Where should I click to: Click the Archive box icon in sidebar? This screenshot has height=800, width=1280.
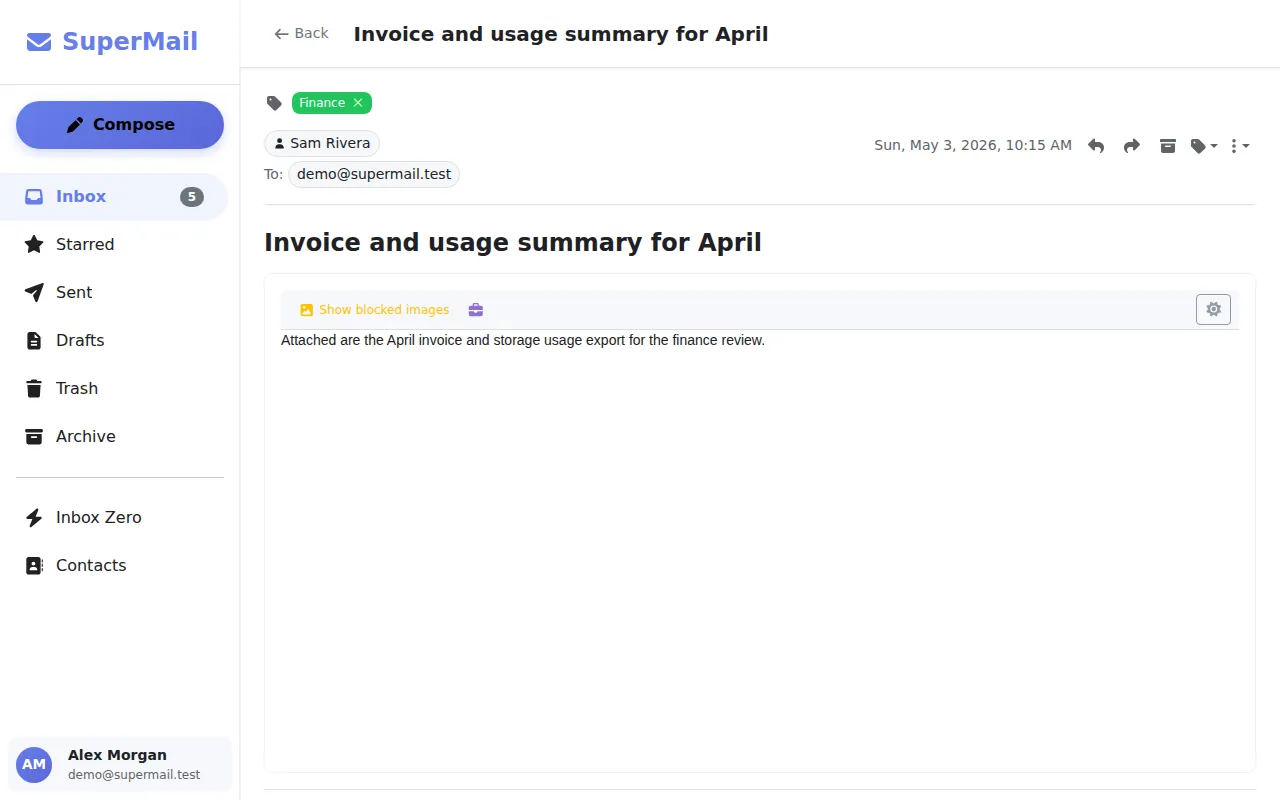(34, 437)
